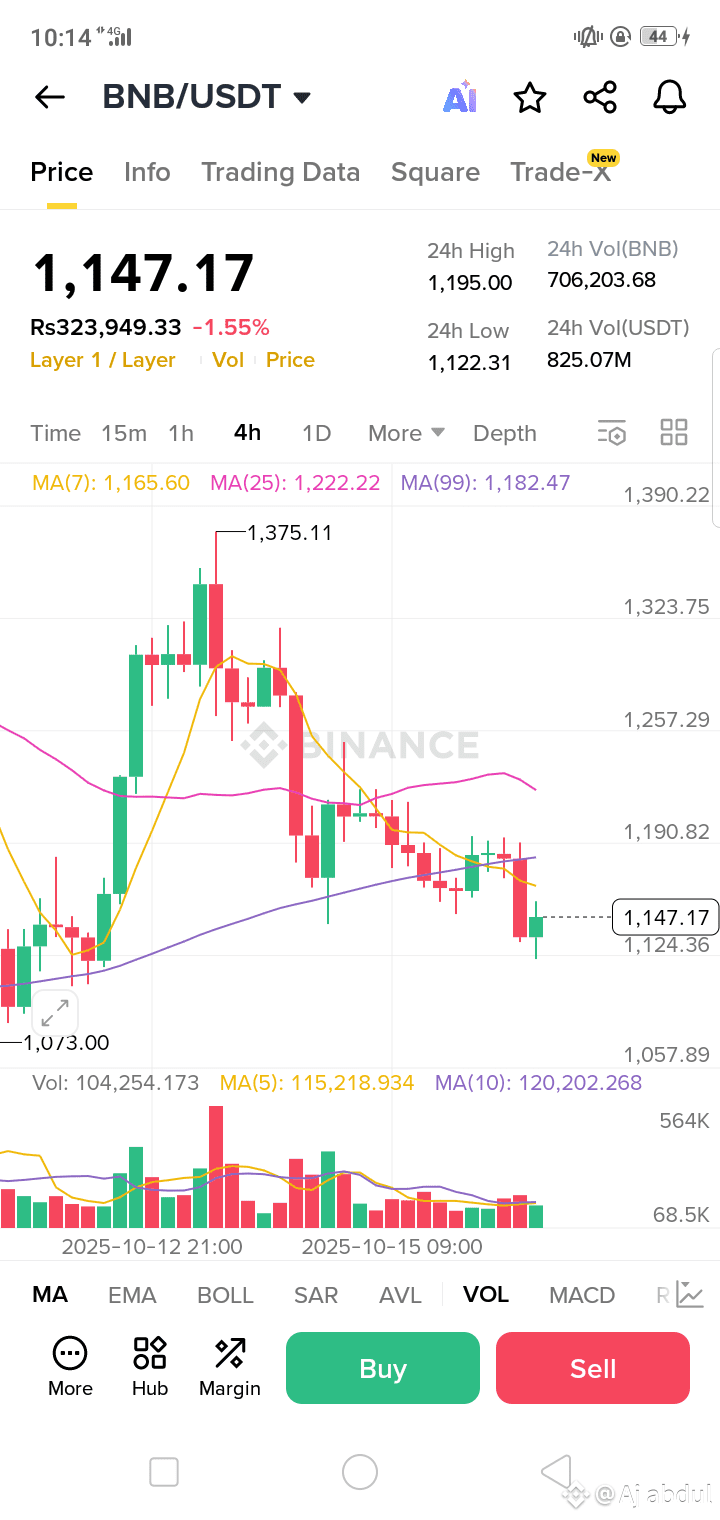720x1520 pixels.
Task: Expand chart to fullscreen arrows icon
Action: [55, 1013]
